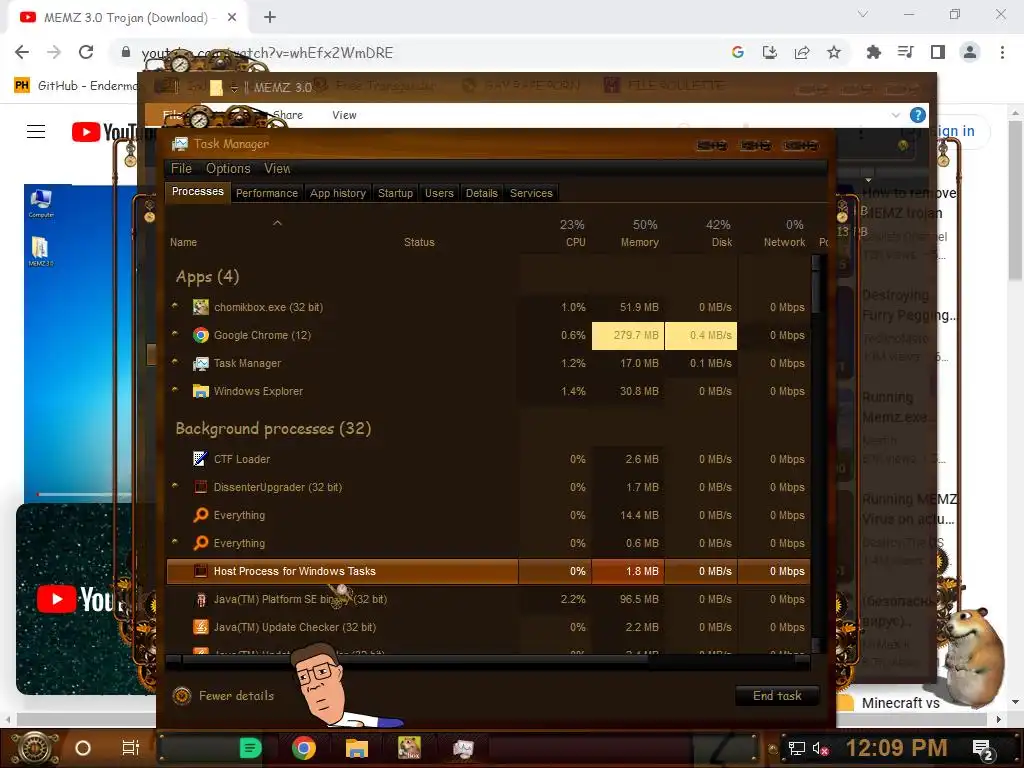This screenshot has height=768, width=1024.
Task: Click the Windows Explorer folder icon in process list
Action: pyautogui.click(x=200, y=391)
